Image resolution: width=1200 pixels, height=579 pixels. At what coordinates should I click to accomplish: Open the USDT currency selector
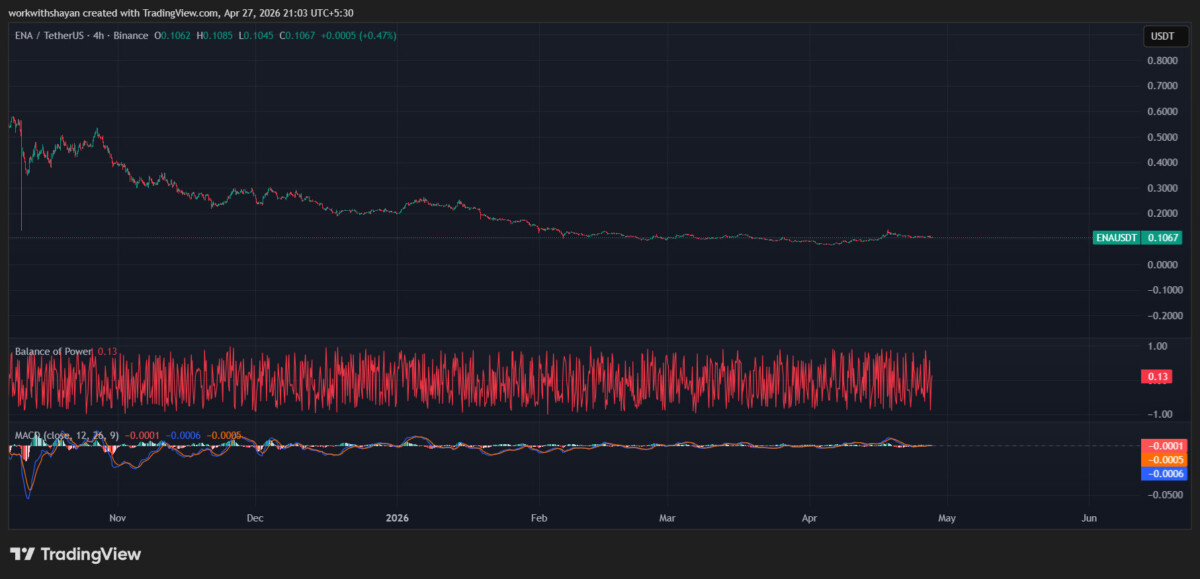tap(1162, 37)
